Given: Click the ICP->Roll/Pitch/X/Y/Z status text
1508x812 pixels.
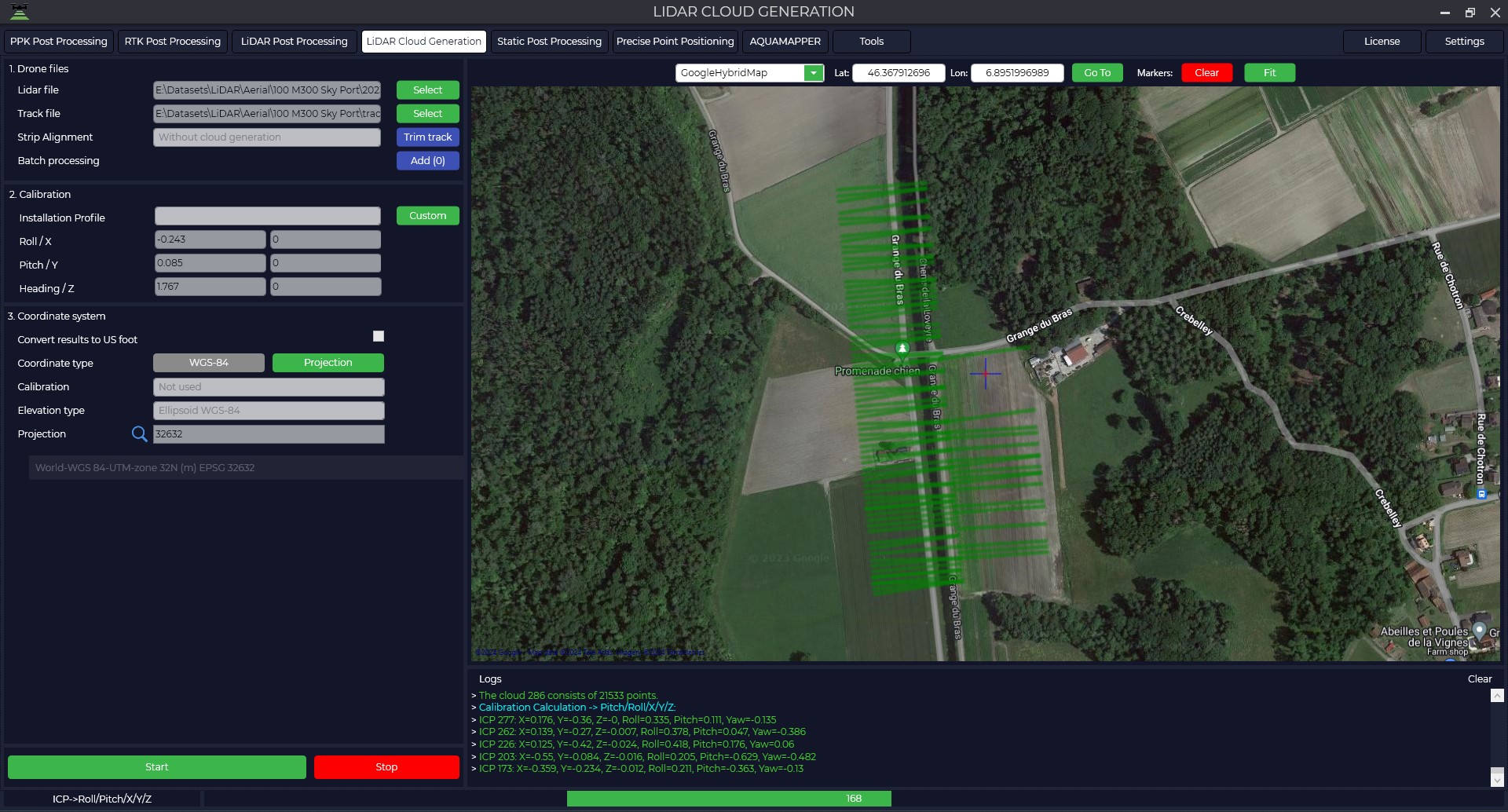Looking at the screenshot, I should tap(102, 799).
